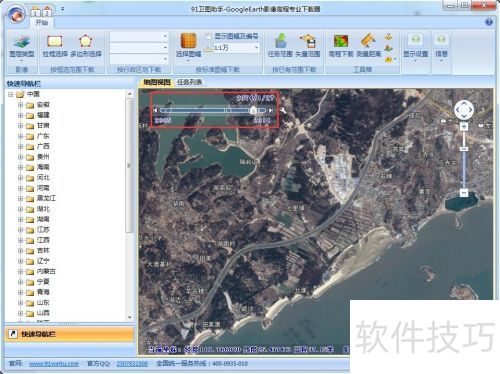Expand the 广东 folder in tree
This screenshot has height=374, width=500.
point(21,136)
